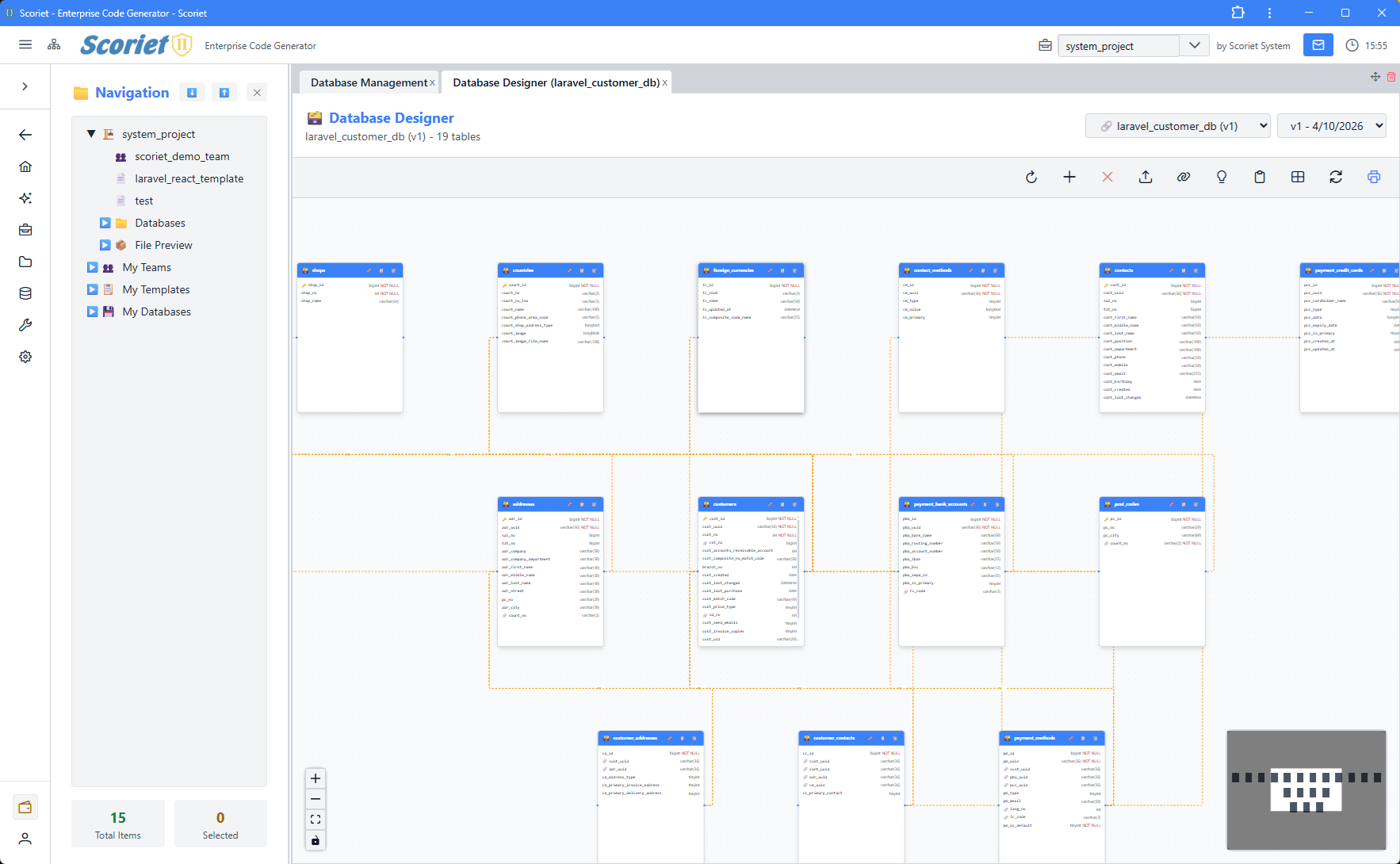Open the hamburger menu top left
The height and width of the screenshot is (864, 1400).
click(x=25, y=44)
